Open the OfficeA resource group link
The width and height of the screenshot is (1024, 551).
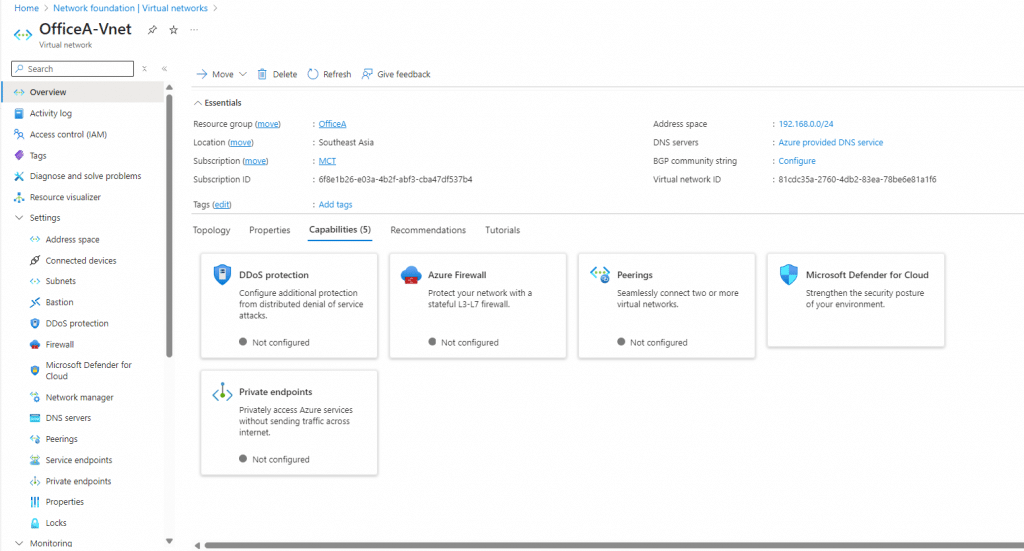(x=332, y=124)
